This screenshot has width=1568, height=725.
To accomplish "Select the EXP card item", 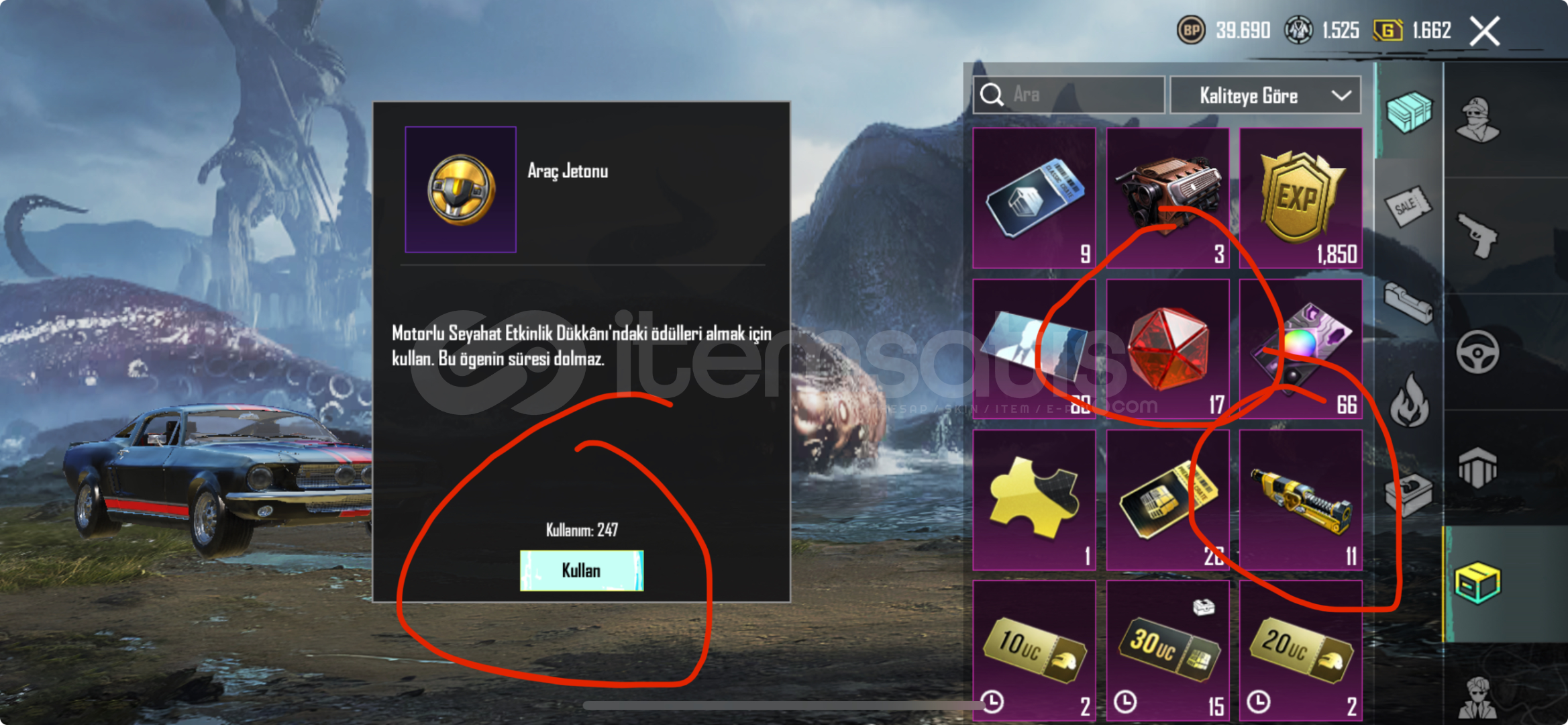I will click(x=1300, y=198).
